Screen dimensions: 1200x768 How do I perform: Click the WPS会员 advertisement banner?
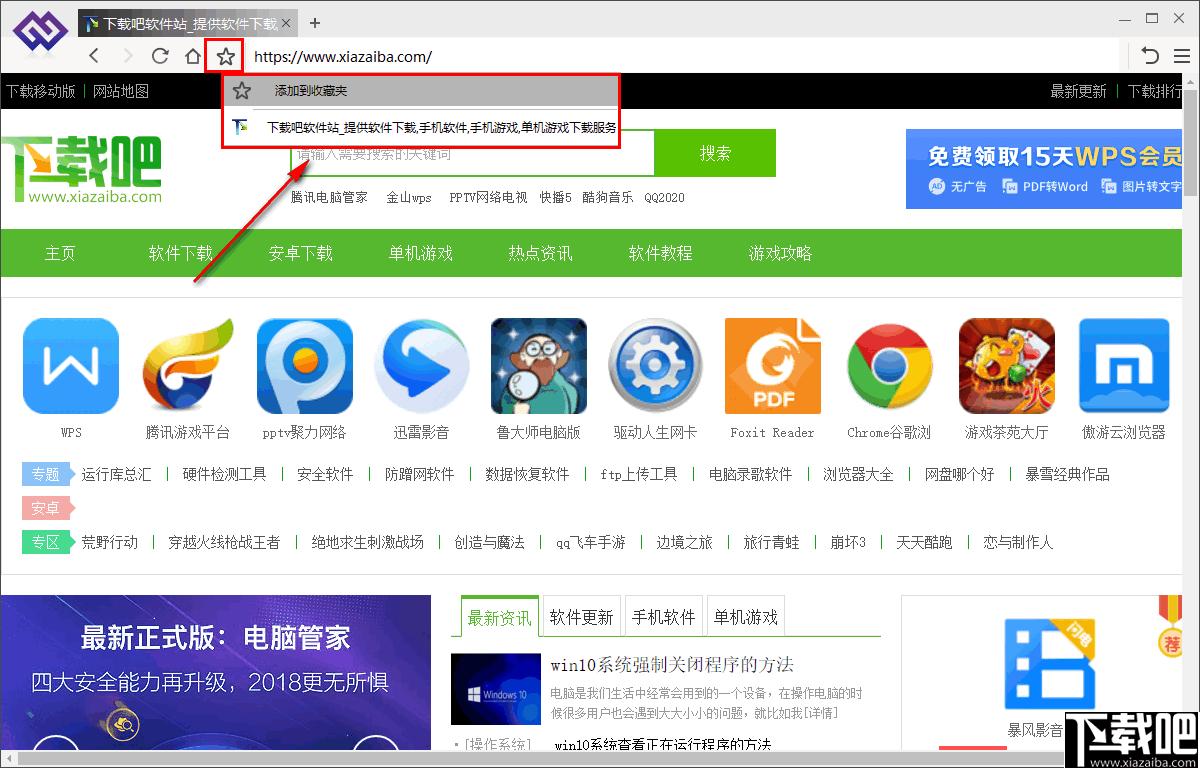pos(1044,168)
